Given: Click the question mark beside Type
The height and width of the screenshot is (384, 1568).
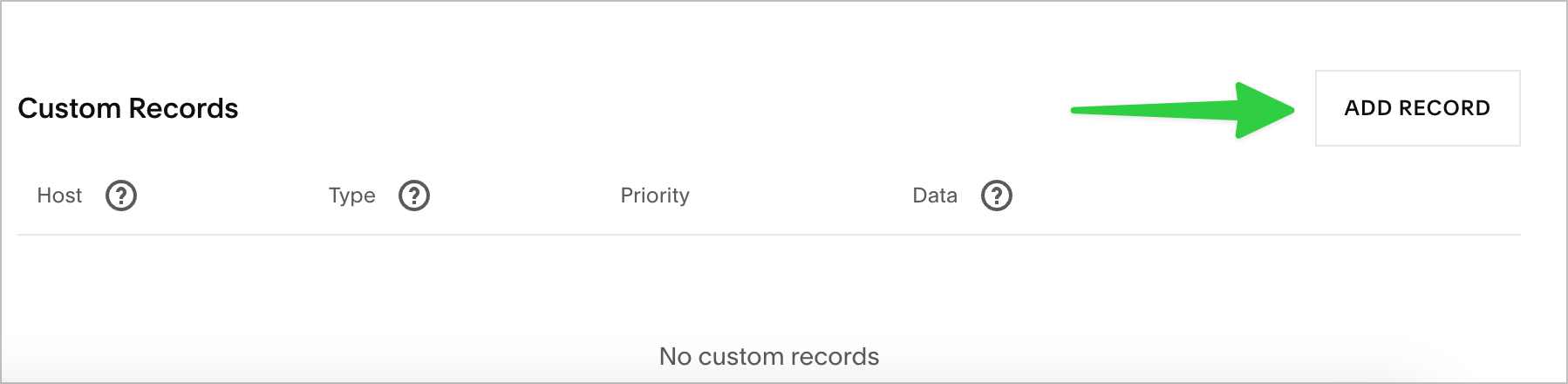Looking at the screenshot, I should [x=414, y=195].
